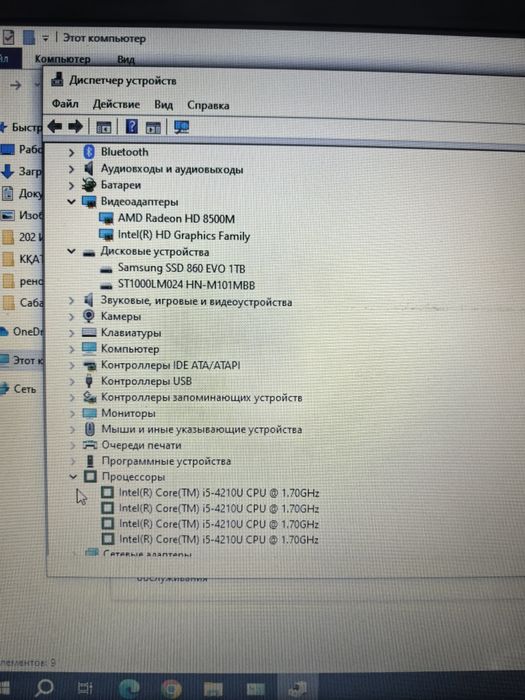Select the Клавиатуры keyboard icon
The image size is (525, 700).
(89, 333)
